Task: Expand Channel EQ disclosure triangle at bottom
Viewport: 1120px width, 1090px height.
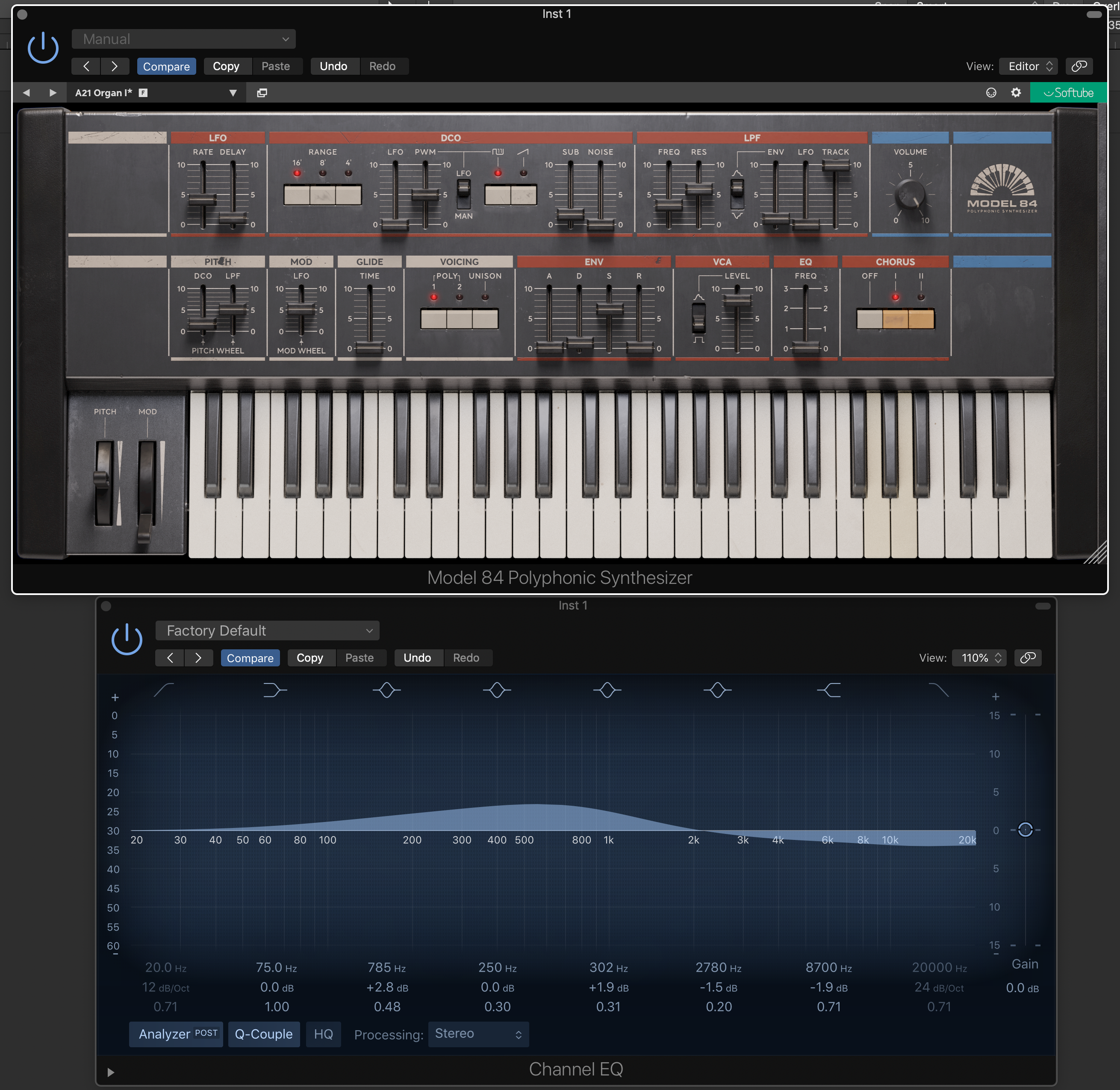Action: point(111,1072)
